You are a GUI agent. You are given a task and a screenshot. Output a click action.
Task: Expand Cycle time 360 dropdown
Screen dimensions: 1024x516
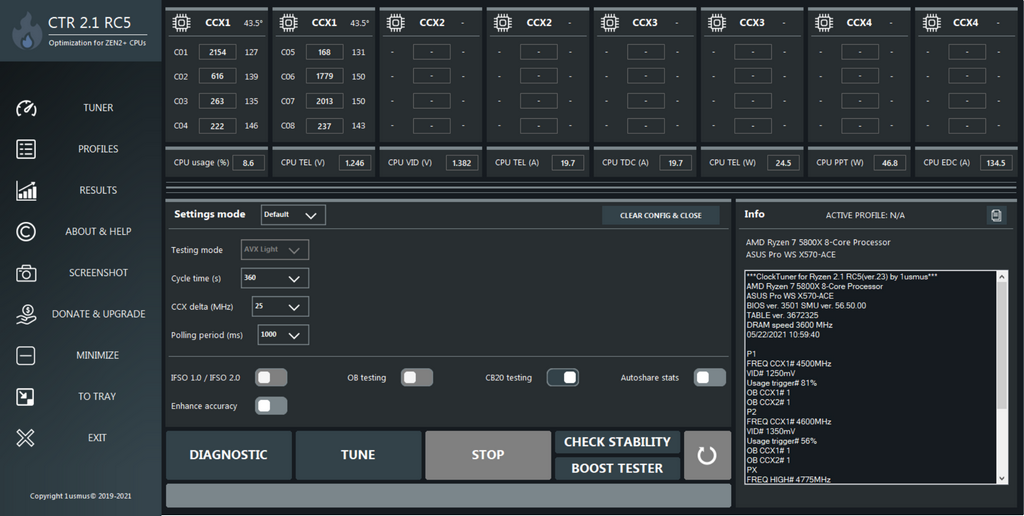(275, 278)
